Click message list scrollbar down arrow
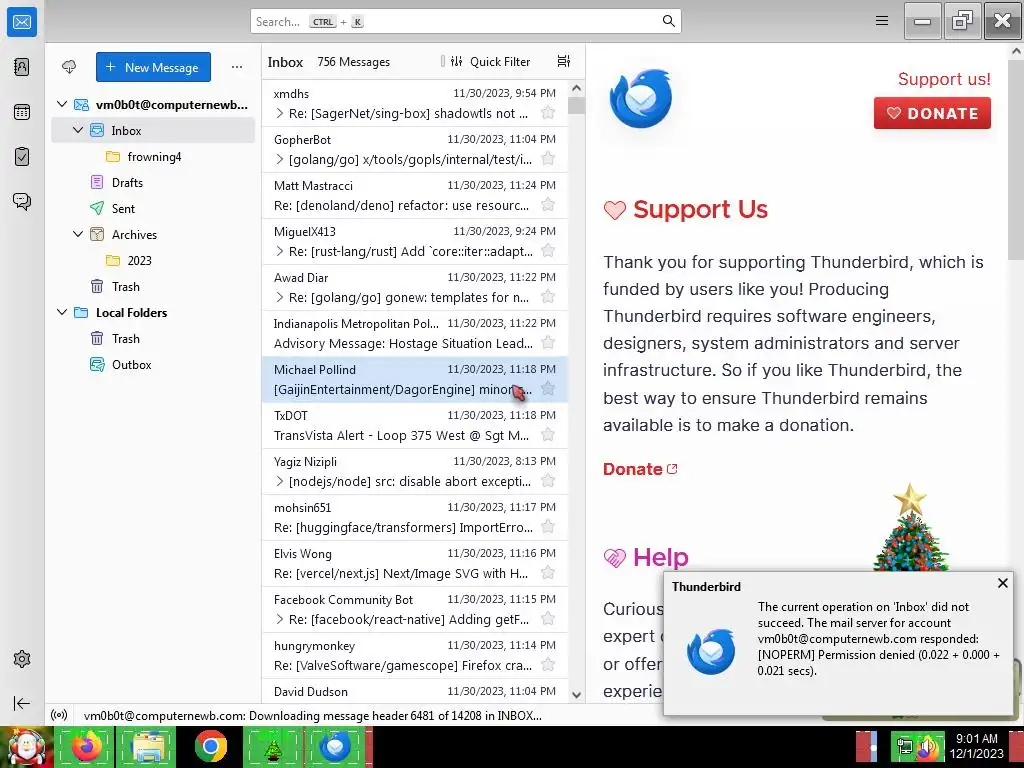The image size is (1024, 768). point(576,695)
